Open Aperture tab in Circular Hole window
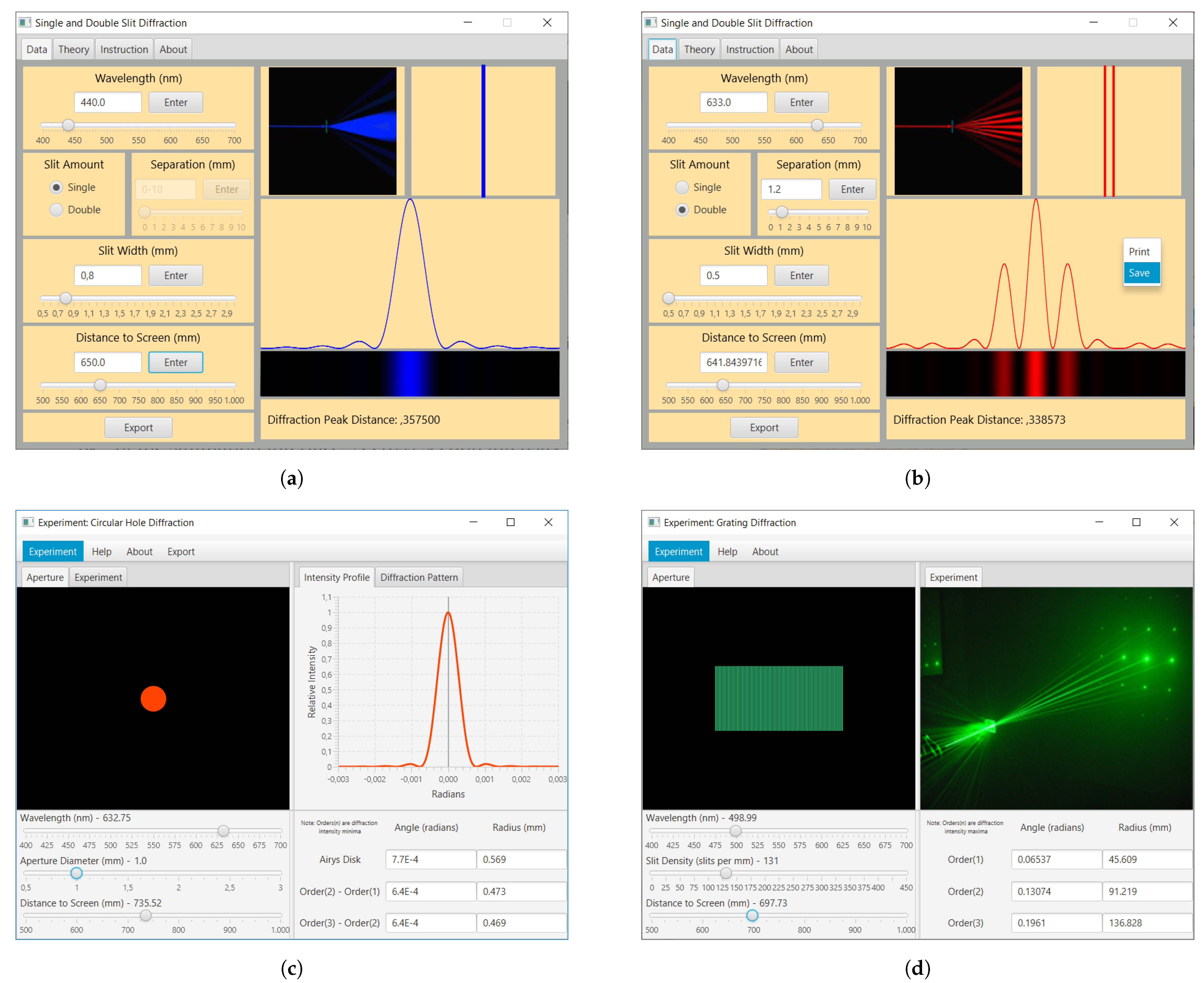Viewport: 1204px width, 983px height. 45,578
